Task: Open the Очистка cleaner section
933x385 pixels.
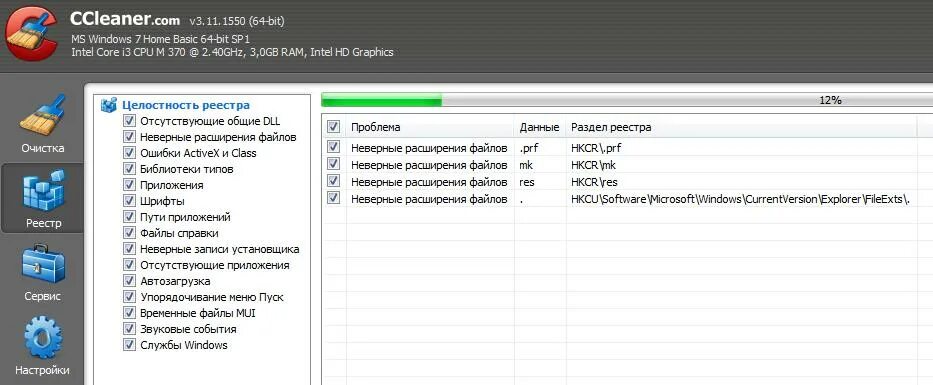Action: (42, 124)
